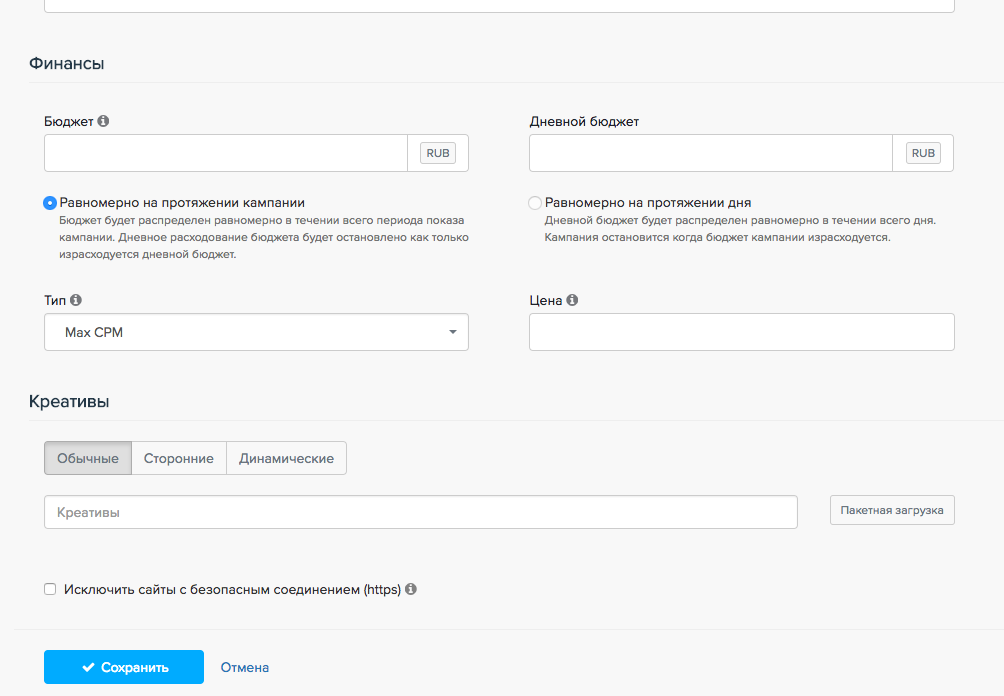Focus the Цена input field
This screenshot has height=696, width=1004.
(x=741, y=332)
